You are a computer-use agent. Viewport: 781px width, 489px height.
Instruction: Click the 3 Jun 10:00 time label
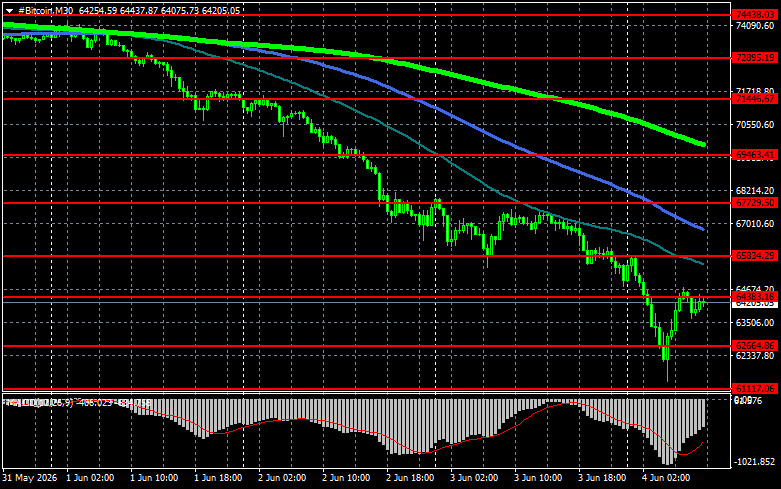pos(538,478)
